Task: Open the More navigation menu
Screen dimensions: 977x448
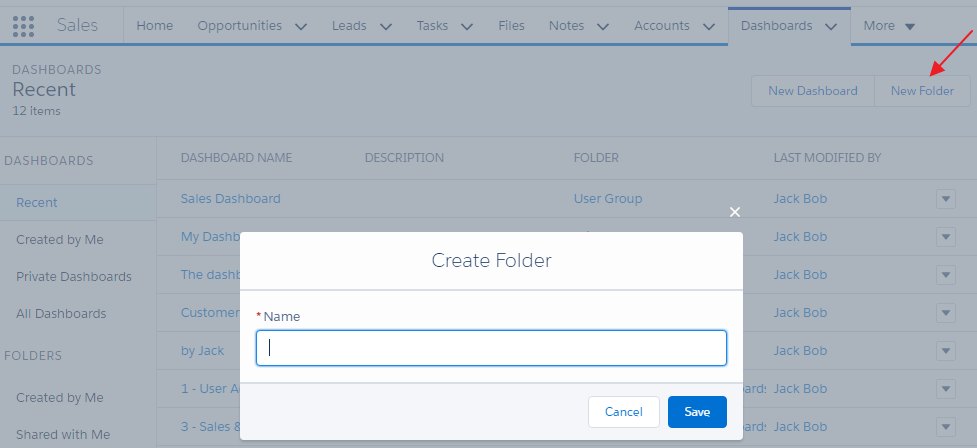Action: coord(889,26)
